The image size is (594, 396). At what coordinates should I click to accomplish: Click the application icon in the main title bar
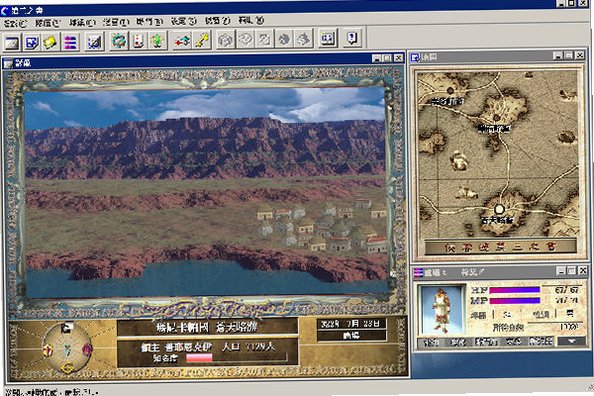coord(5,11)
